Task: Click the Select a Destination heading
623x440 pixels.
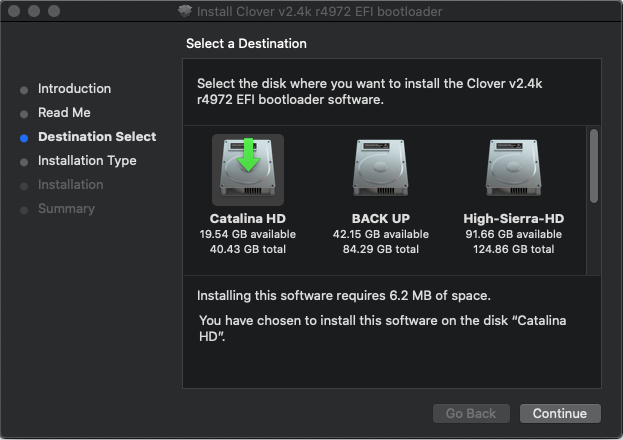Action: [x=246, y=43]
